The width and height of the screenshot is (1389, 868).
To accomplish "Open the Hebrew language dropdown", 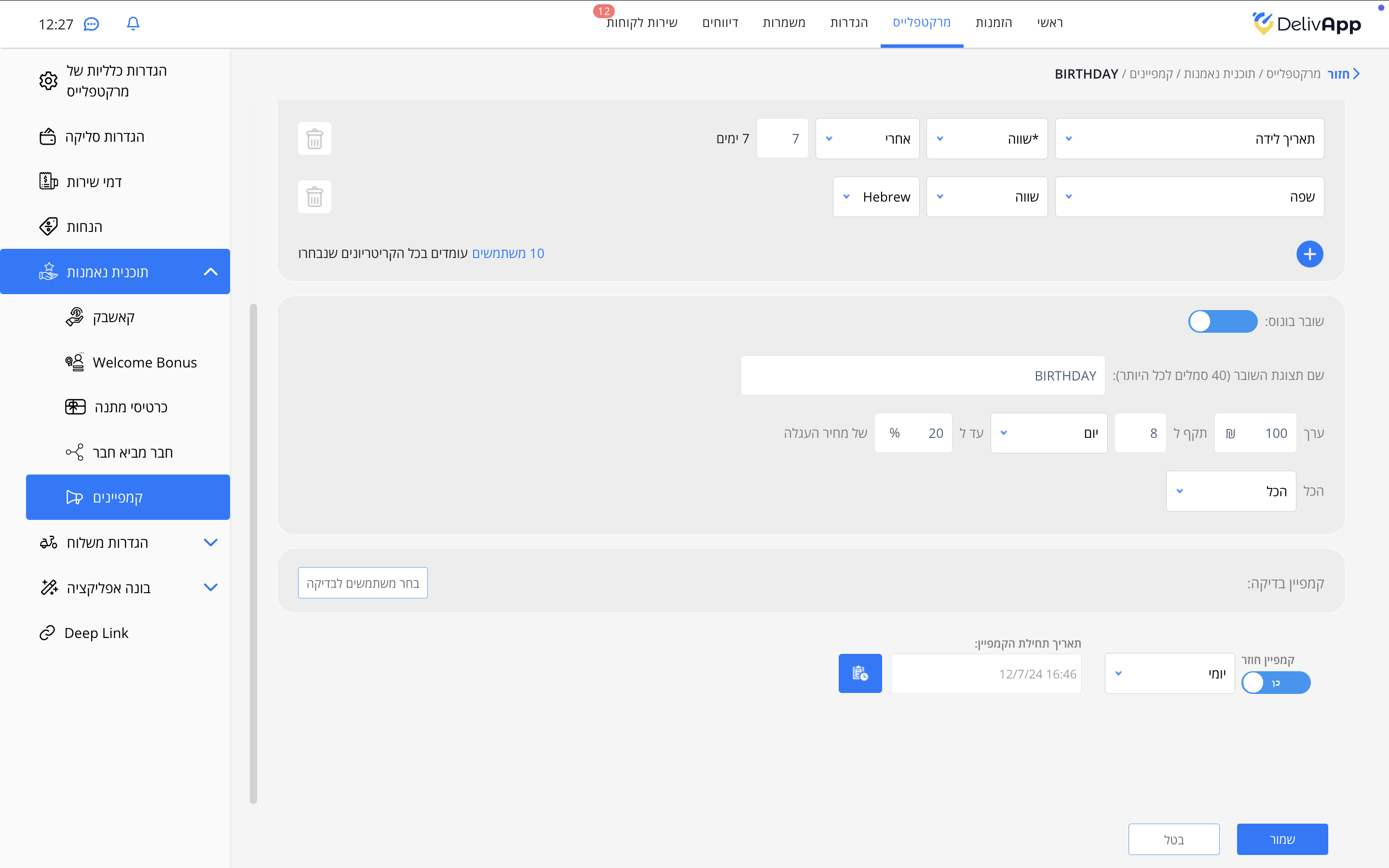I will [x=875, y=197].
